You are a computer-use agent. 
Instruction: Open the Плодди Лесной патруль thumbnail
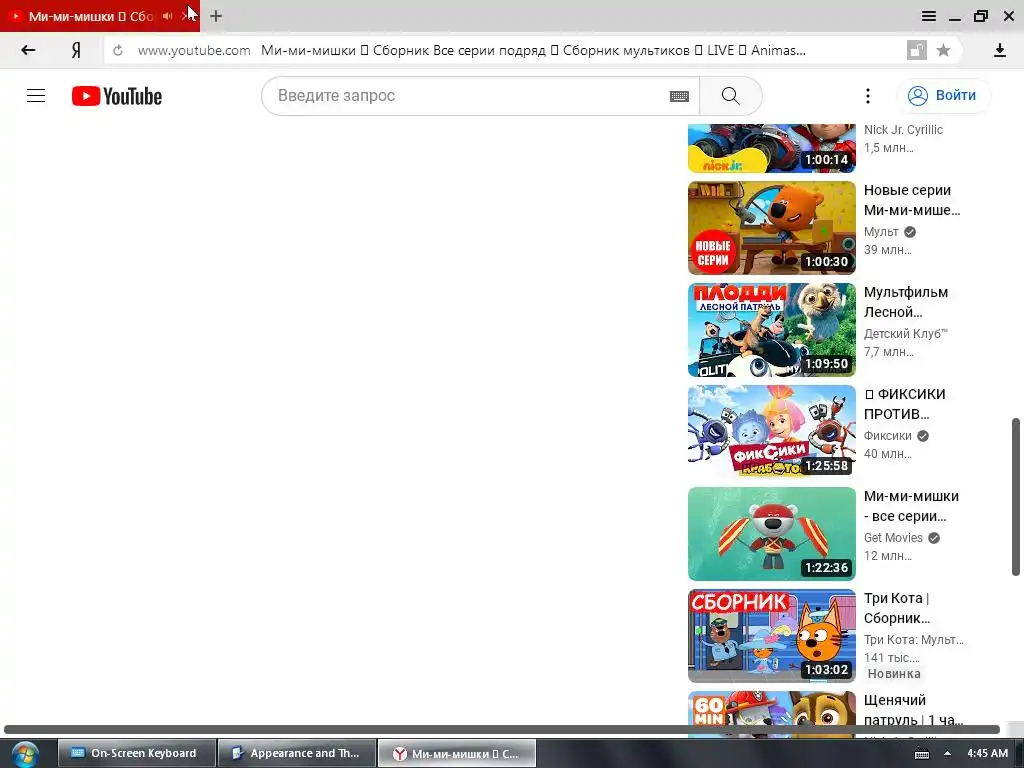pos(771,330)
